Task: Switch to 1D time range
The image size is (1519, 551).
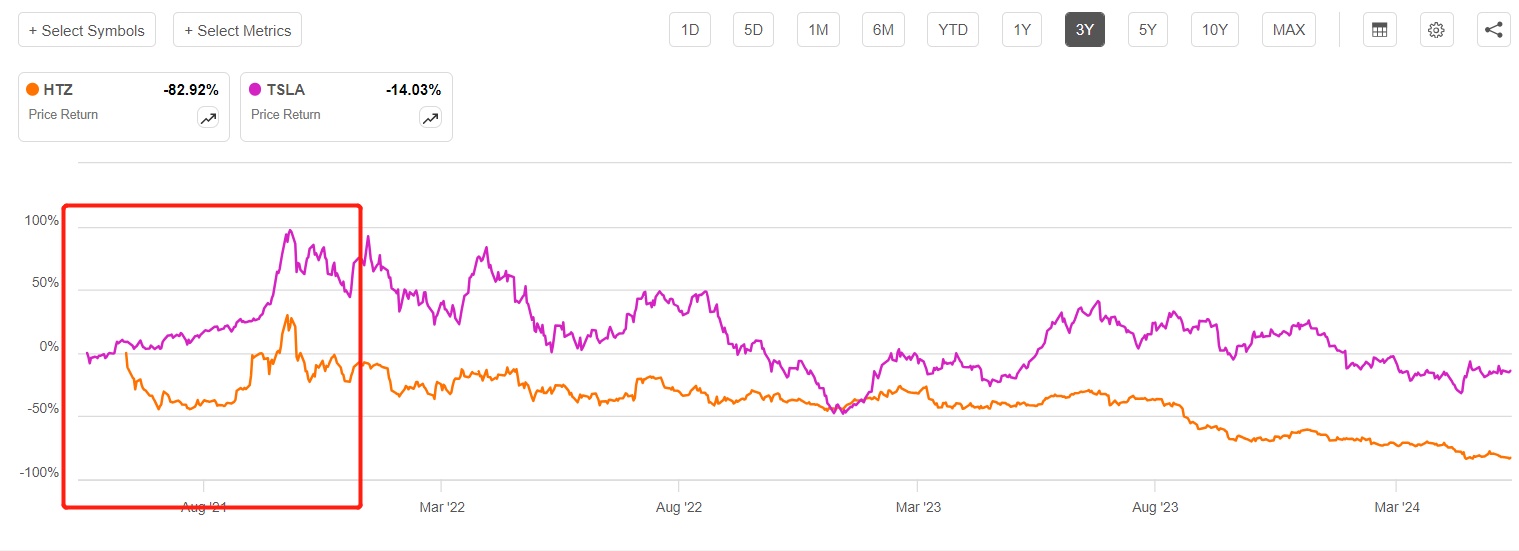Action: [x=689, y=30]
